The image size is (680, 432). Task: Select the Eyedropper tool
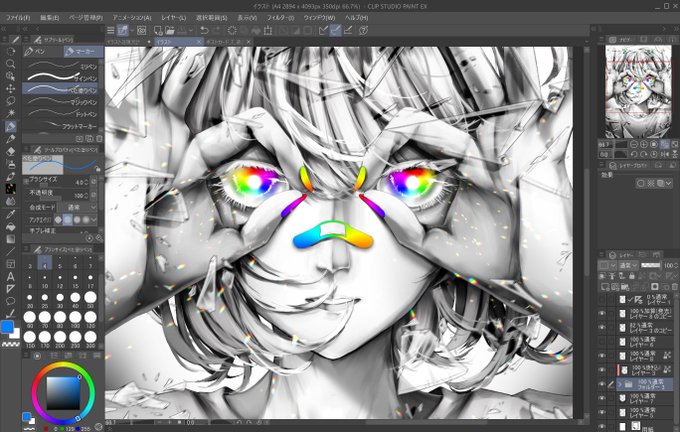(x=10, y=214)
